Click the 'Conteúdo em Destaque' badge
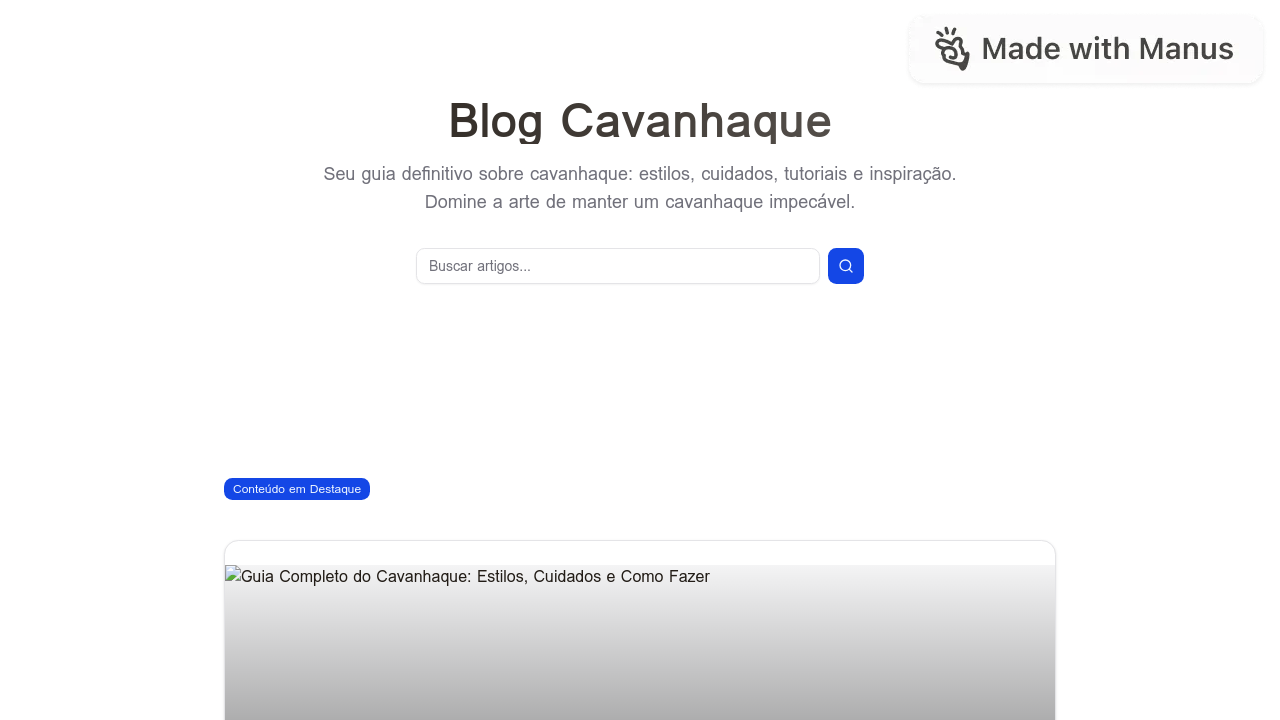The height and width of the screenshot is (720, 1280). [x=296, y=489]
